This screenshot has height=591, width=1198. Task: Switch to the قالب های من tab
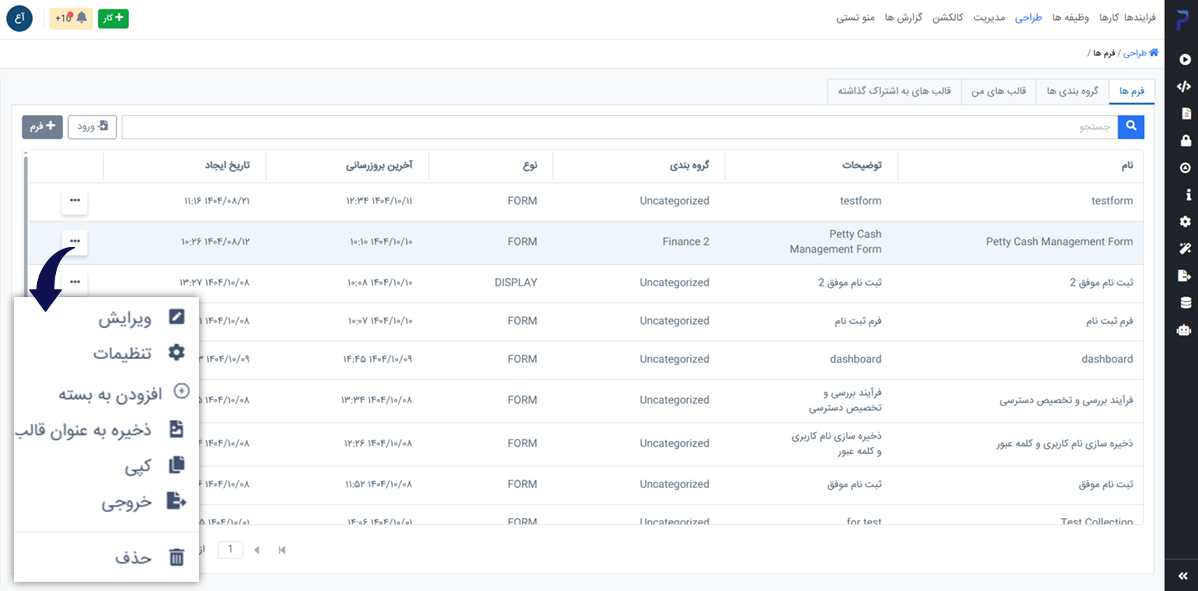[998, 91]
